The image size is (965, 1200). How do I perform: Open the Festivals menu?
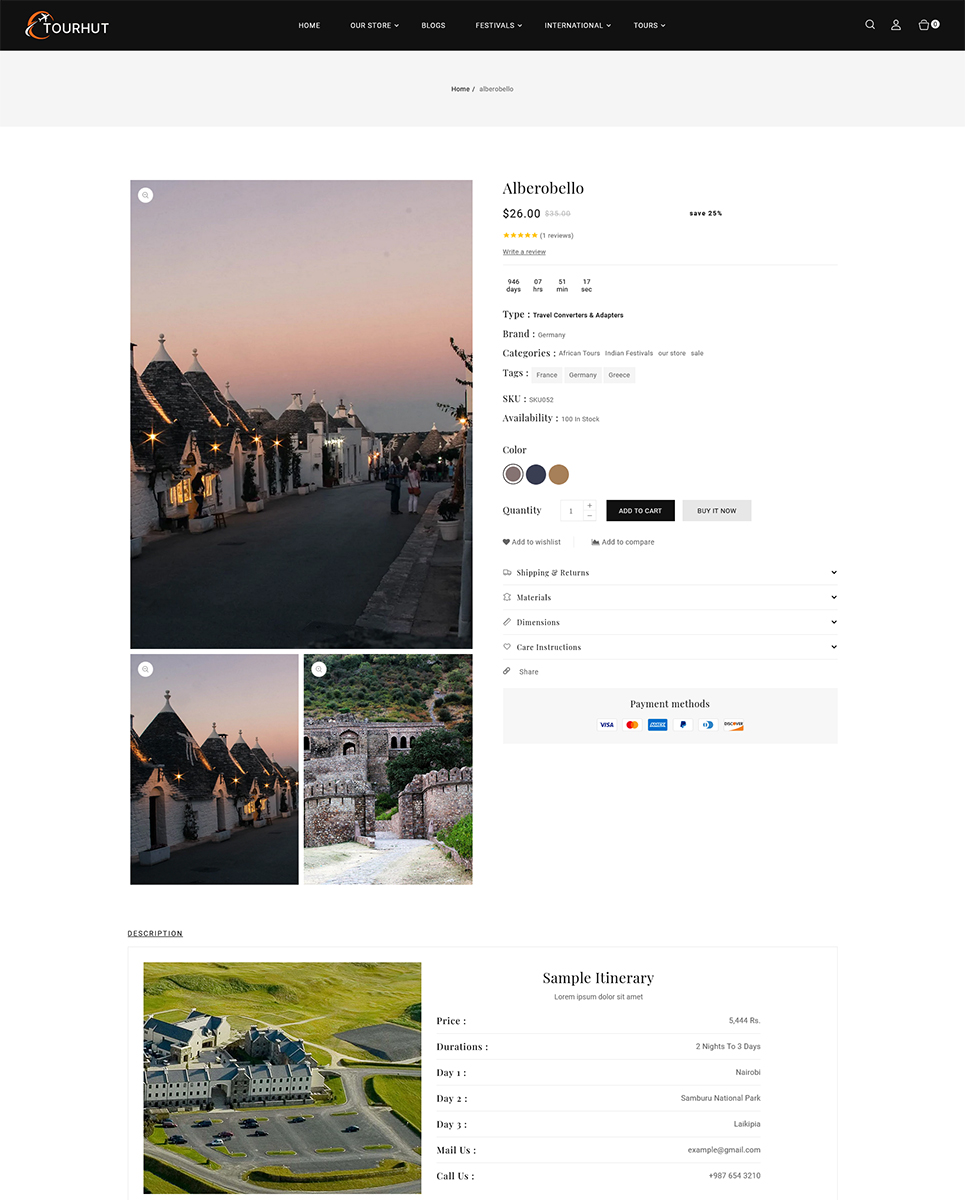498,25
